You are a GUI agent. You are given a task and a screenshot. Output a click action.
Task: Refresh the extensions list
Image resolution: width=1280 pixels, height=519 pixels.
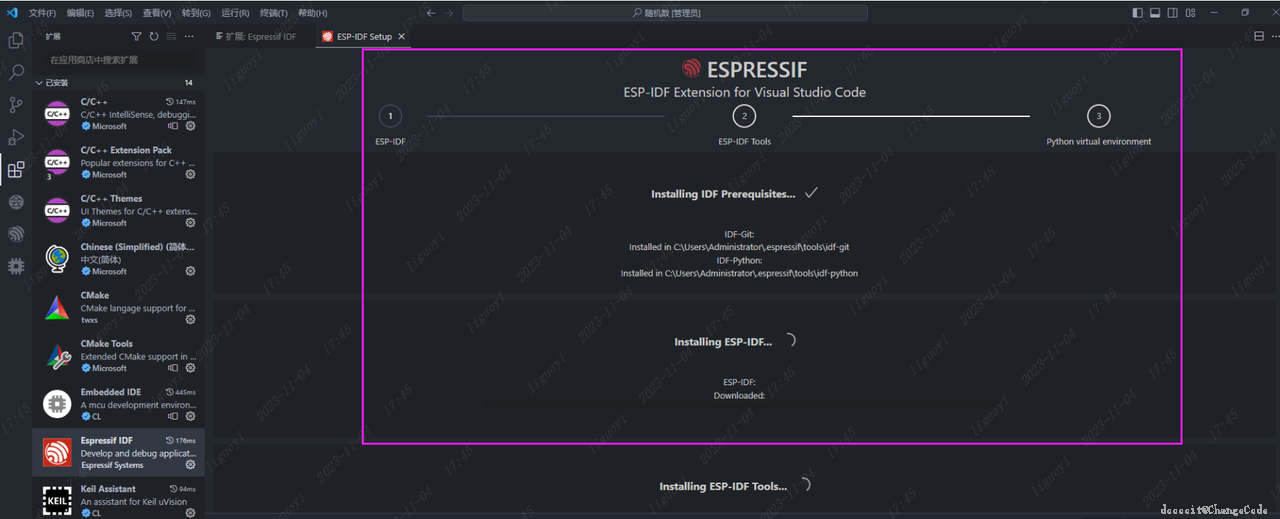[x=154, y=36]
